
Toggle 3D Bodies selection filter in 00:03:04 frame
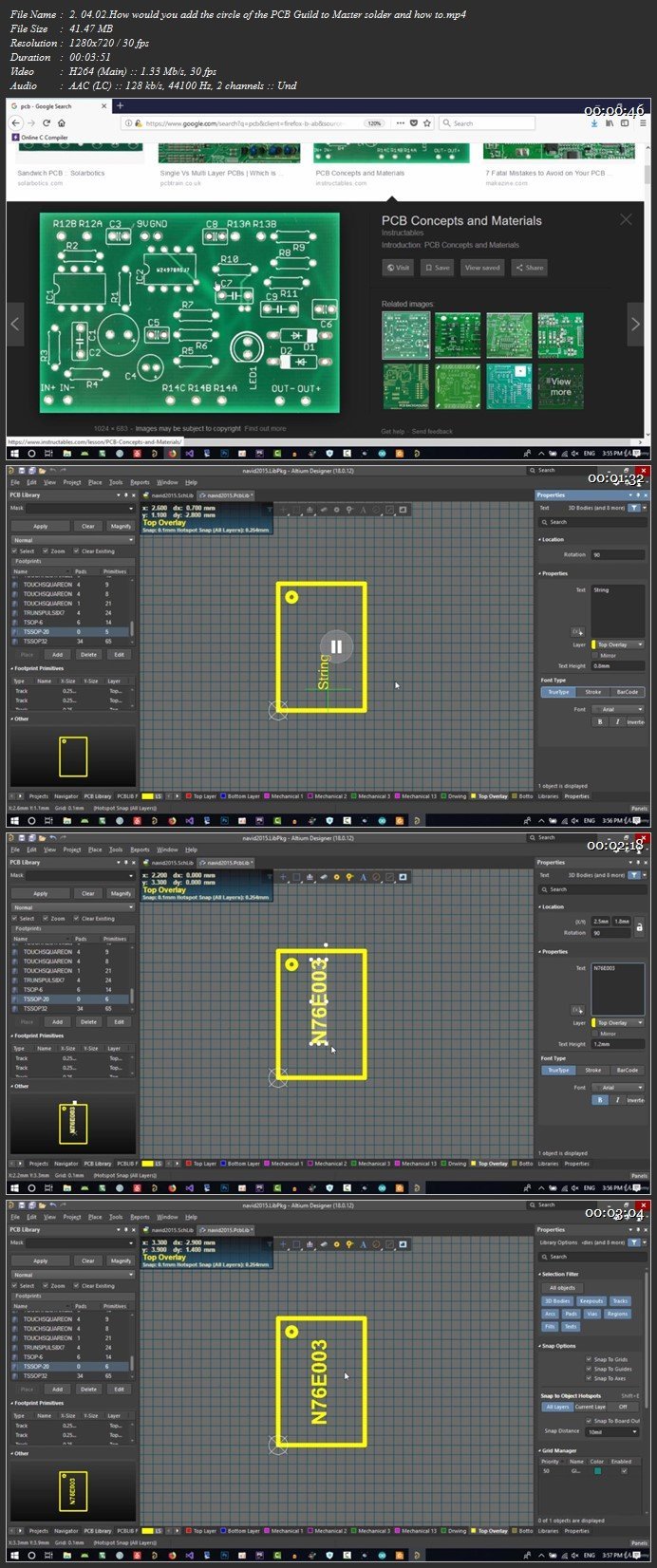tap(557, 1301)
